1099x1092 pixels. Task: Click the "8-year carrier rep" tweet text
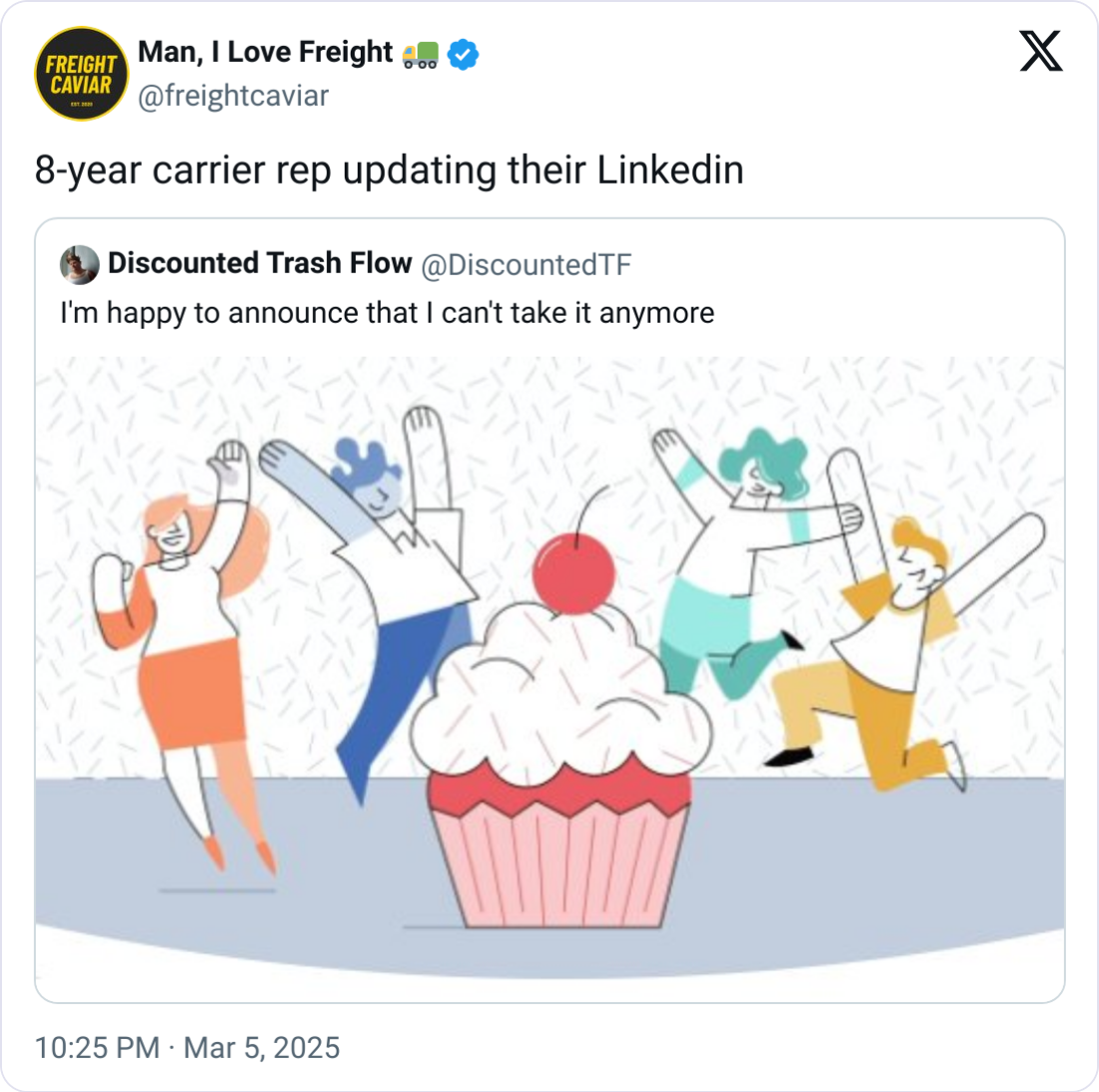click(389, 170)
